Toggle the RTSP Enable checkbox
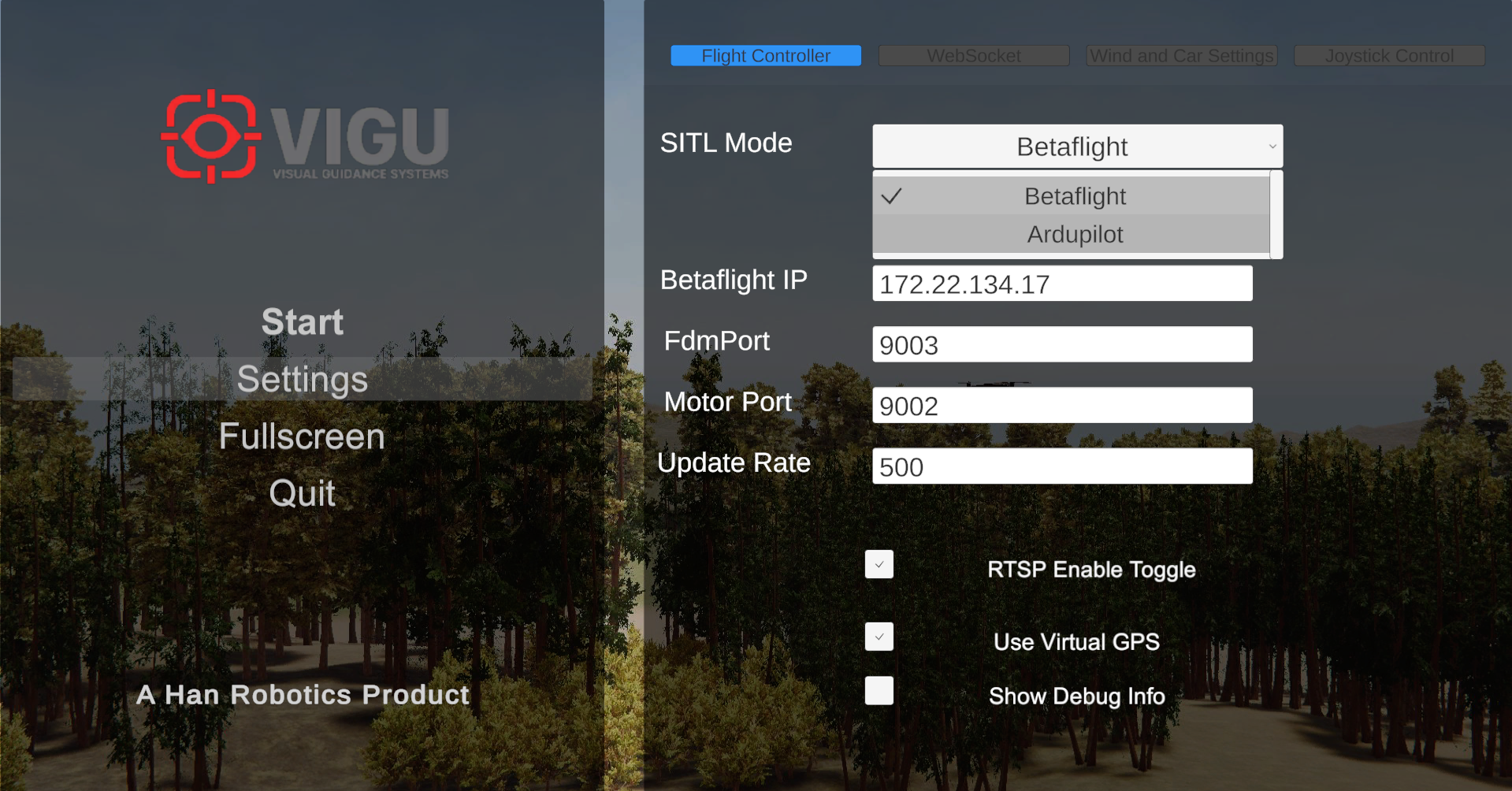 pos(879,565)
